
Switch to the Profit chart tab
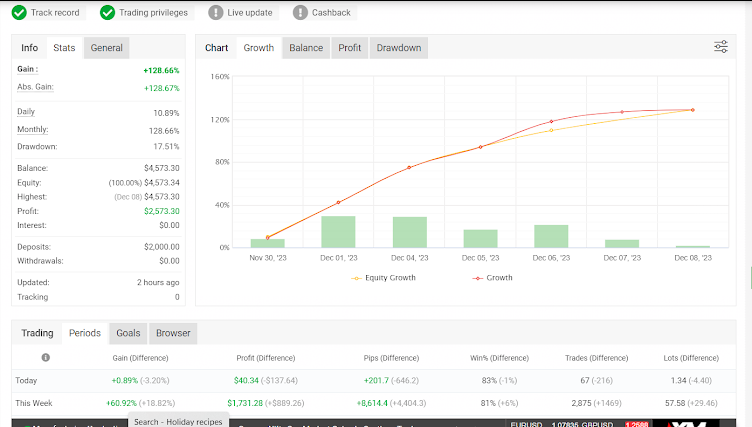pos(350,48)
